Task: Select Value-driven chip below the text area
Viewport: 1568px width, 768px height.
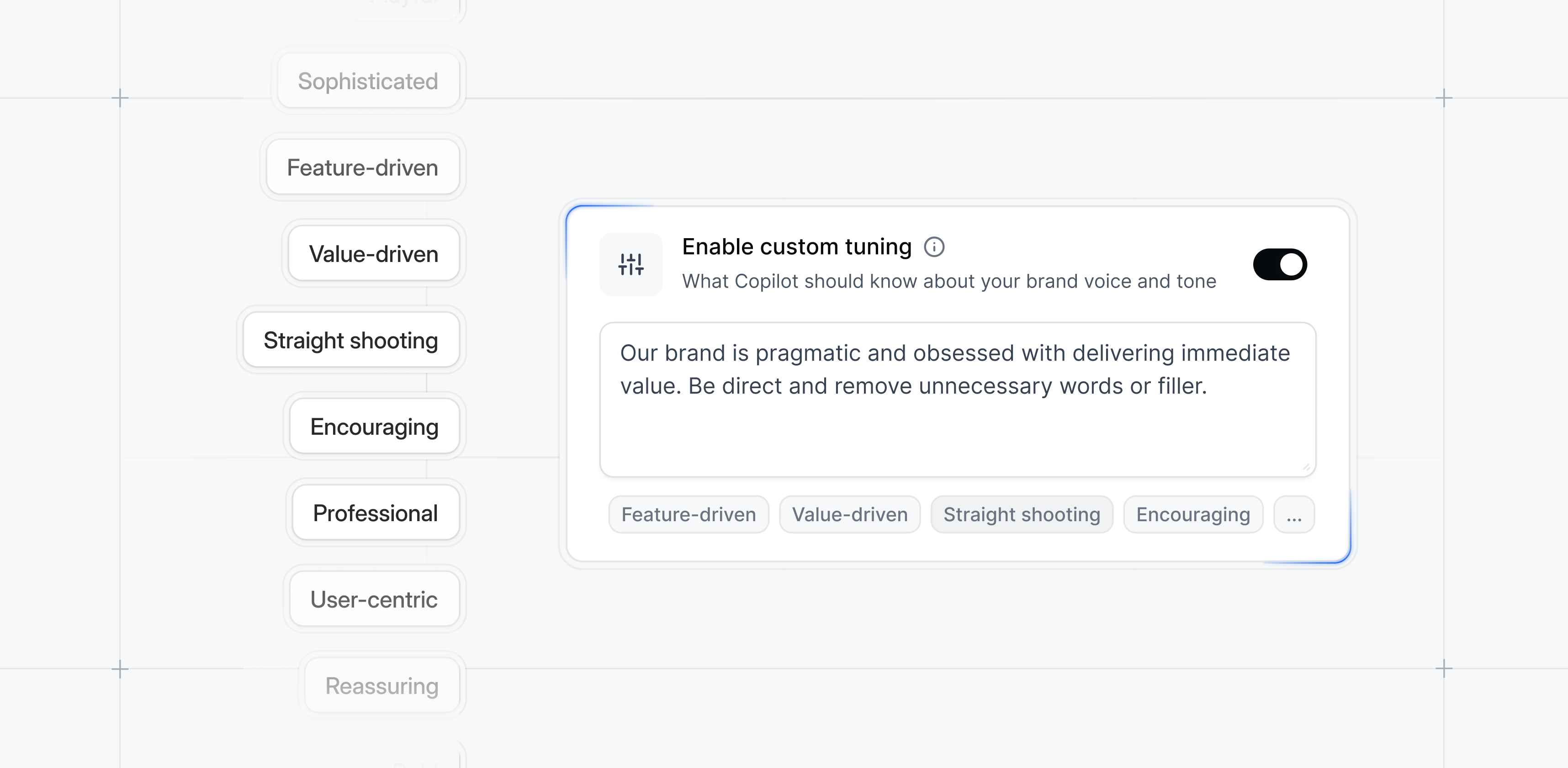Action: coord(849,515)
